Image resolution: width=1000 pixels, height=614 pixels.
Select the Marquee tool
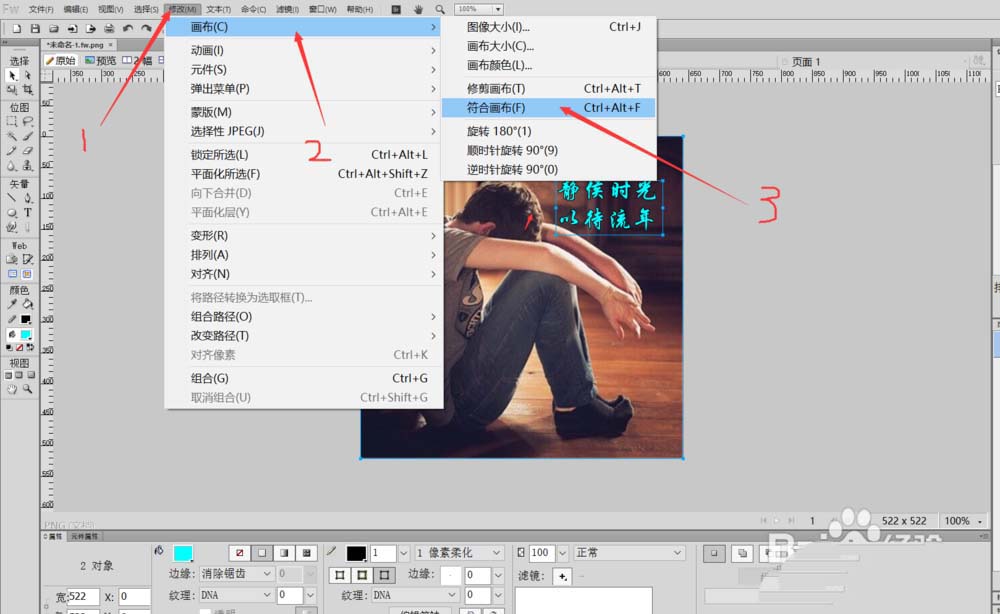click(12, 121)
